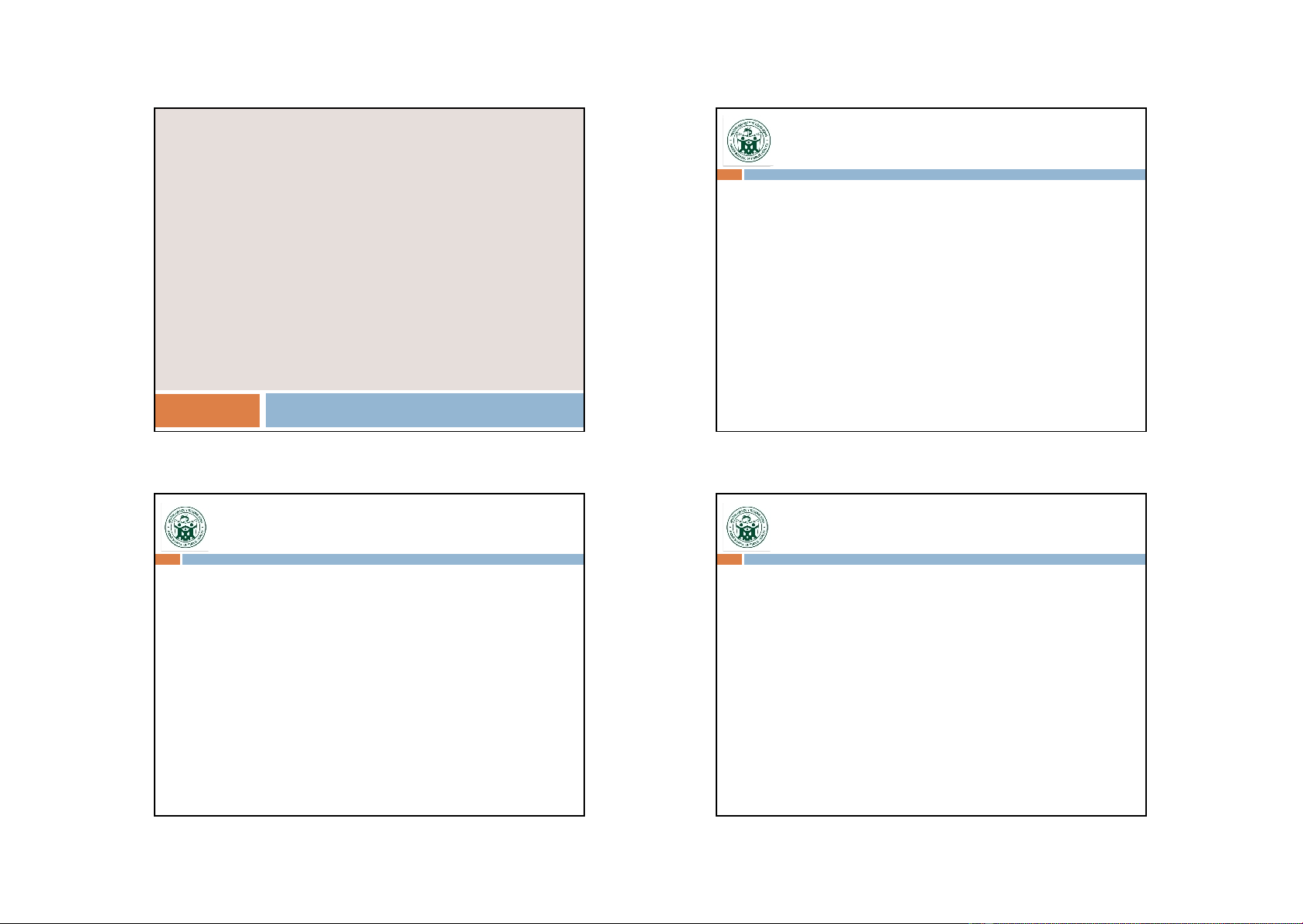
Task: Click the green seal logo on the fourth slide
Action: tap(747, 528)
